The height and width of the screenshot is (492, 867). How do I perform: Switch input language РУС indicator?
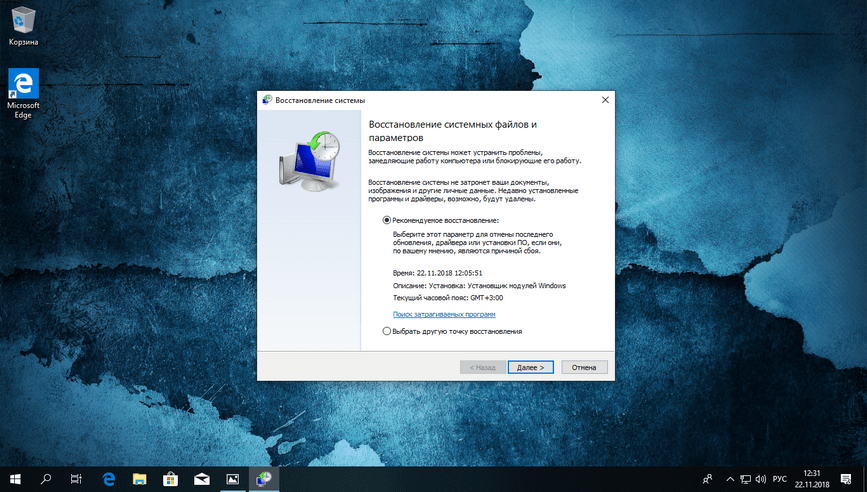tap(780, 479)
